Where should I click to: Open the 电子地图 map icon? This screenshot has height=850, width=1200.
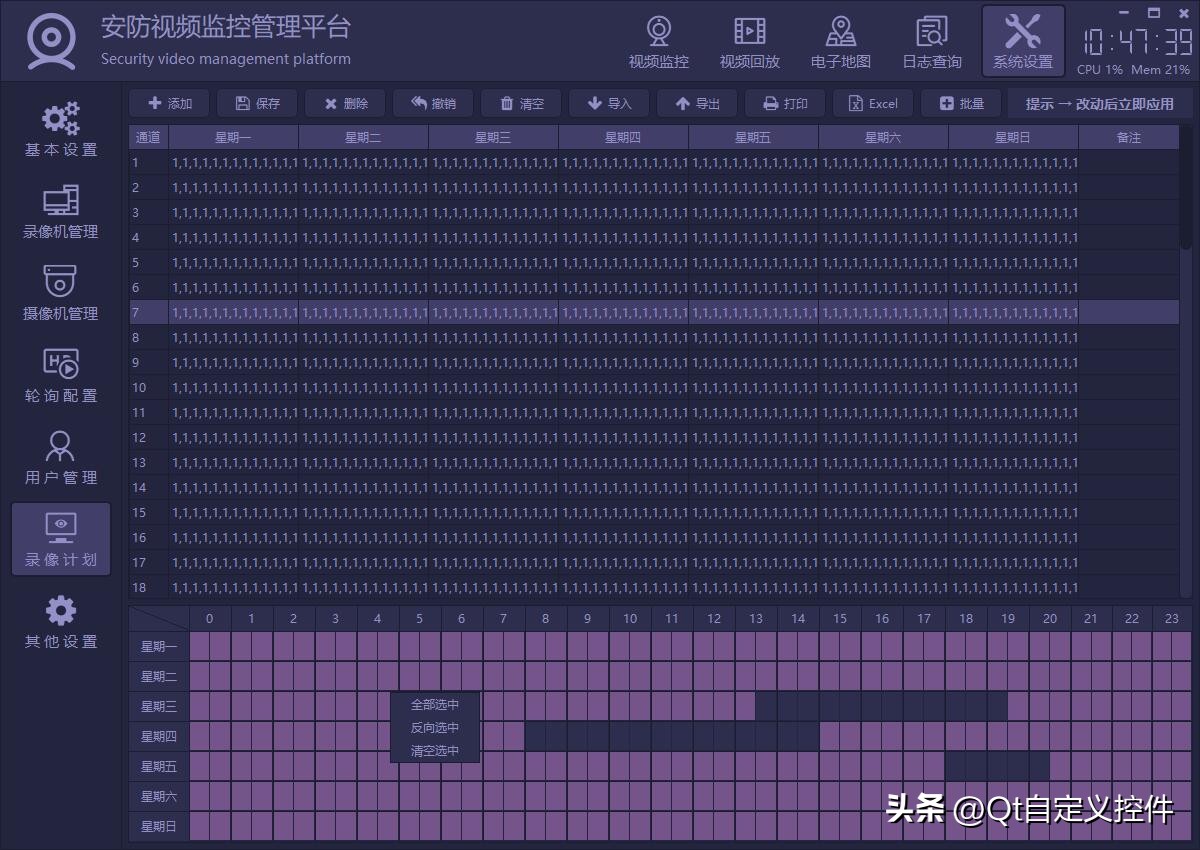click(840, 40)
